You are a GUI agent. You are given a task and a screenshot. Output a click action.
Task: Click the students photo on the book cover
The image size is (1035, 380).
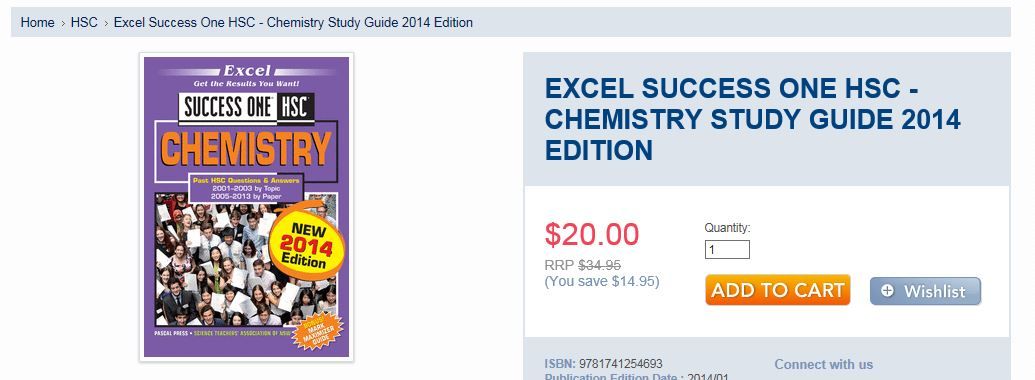(246, 259)
